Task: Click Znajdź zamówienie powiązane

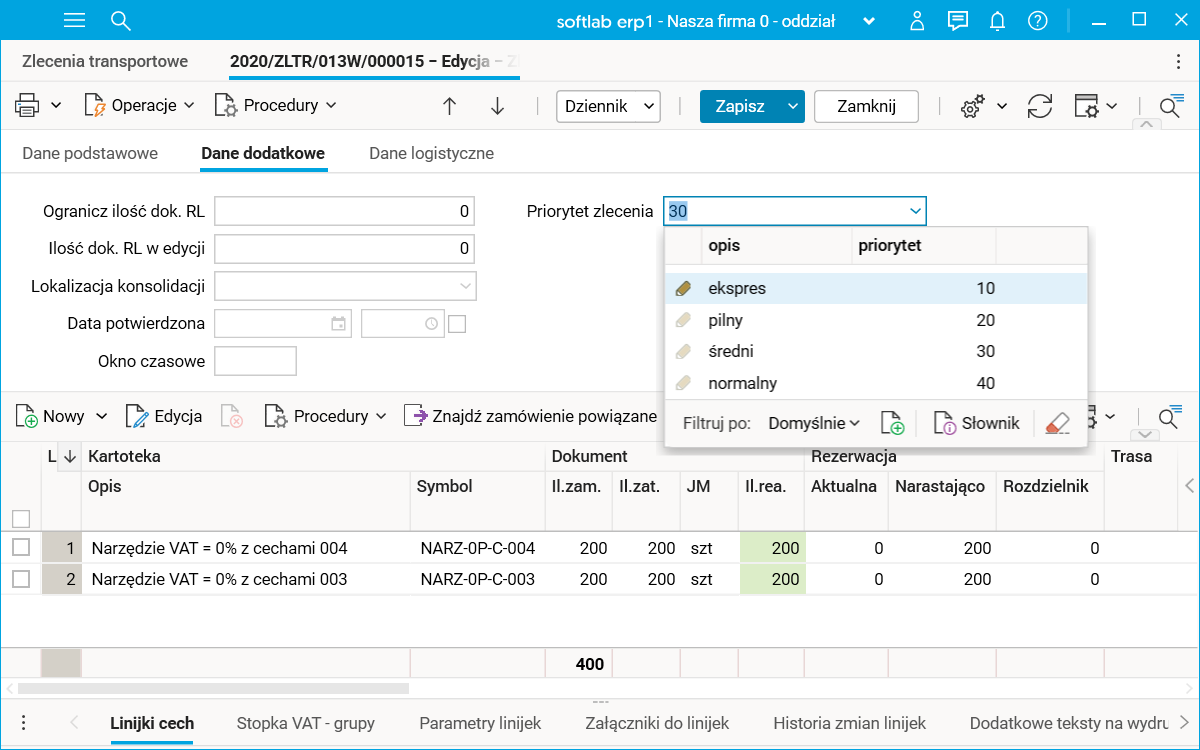Action: coord(530,416)
